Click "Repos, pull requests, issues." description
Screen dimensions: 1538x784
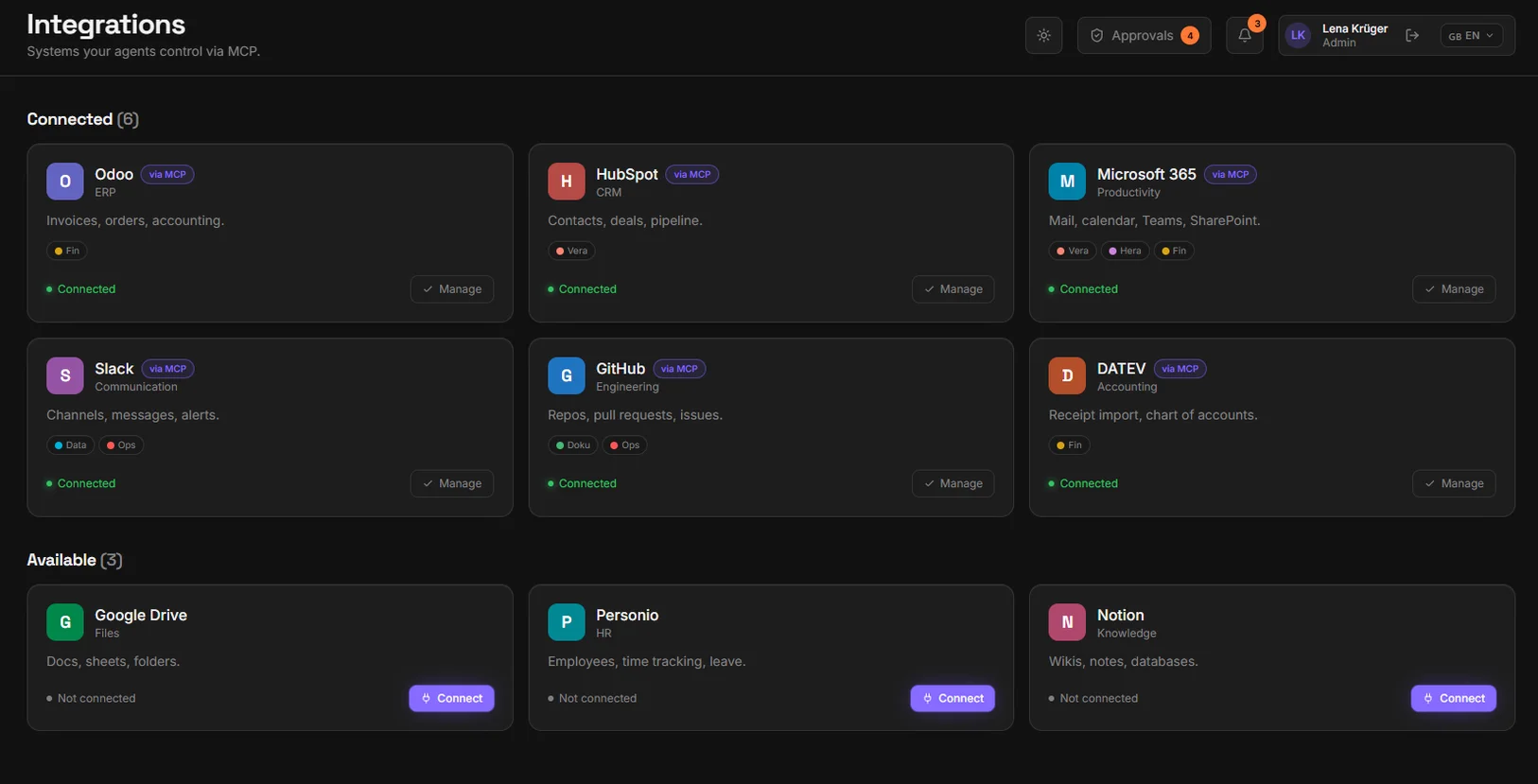pyautogui.click(x=635, y=415)
